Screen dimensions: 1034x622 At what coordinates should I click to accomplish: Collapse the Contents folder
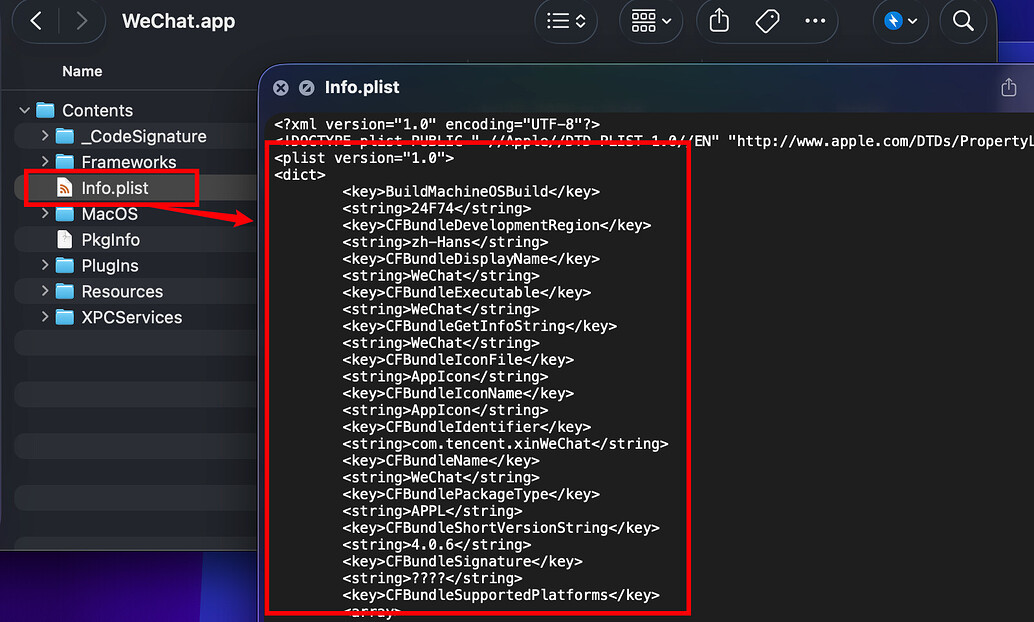pyautogui.click(x=24, y=110)
